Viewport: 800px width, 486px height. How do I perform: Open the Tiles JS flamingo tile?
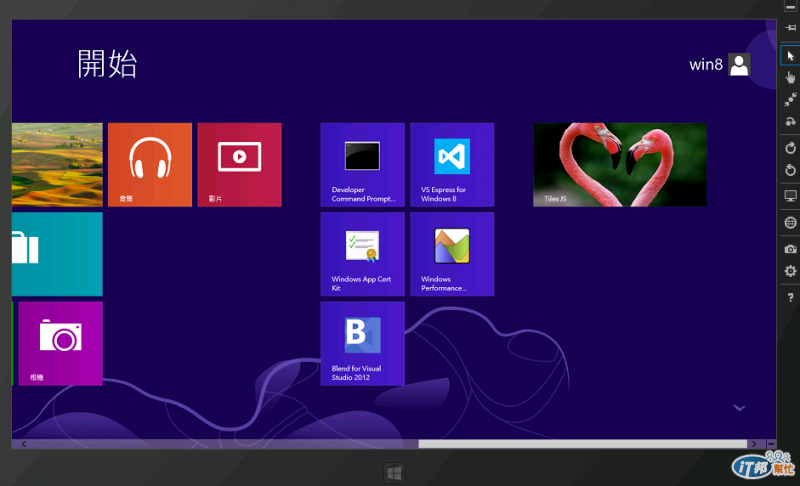(x=620, y=165)
